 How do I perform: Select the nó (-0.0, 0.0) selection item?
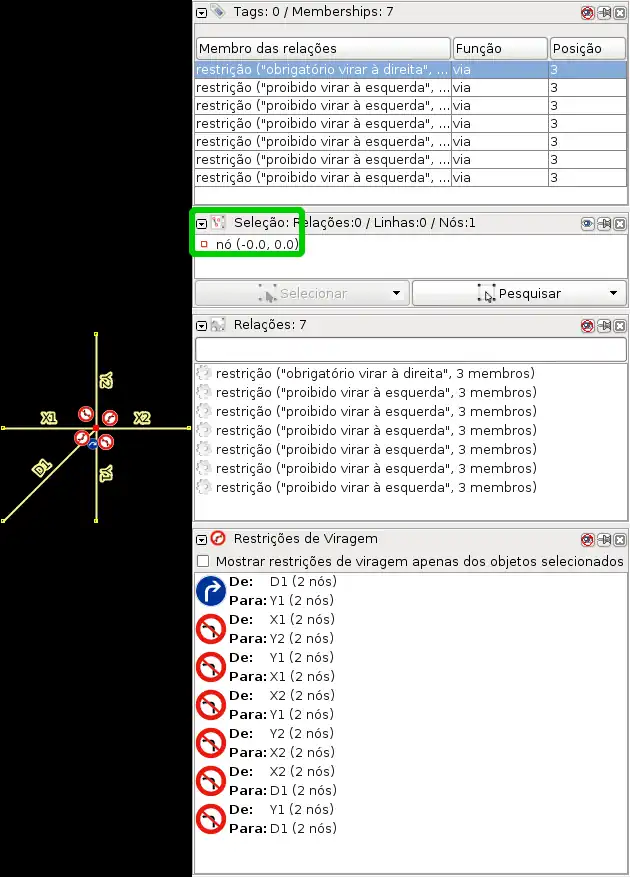[256, 244]
